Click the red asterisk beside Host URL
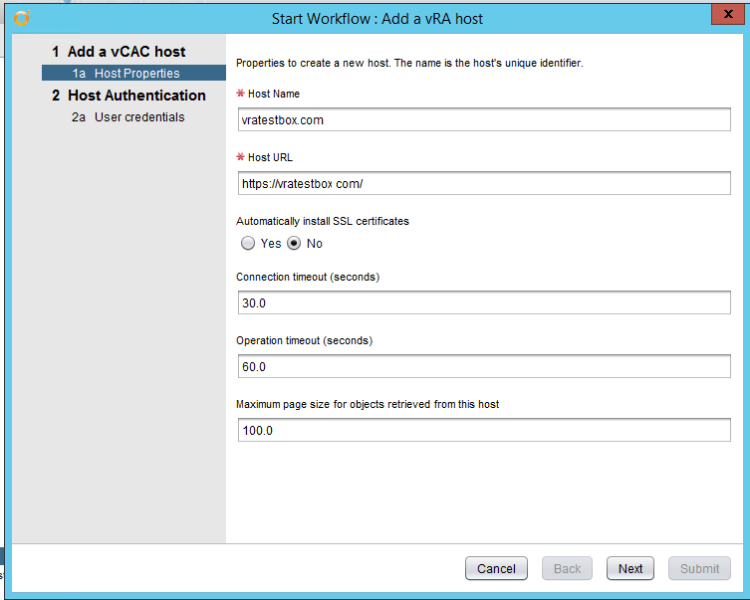This screenshot has height=600, width=750. click(x=240, y=158)
